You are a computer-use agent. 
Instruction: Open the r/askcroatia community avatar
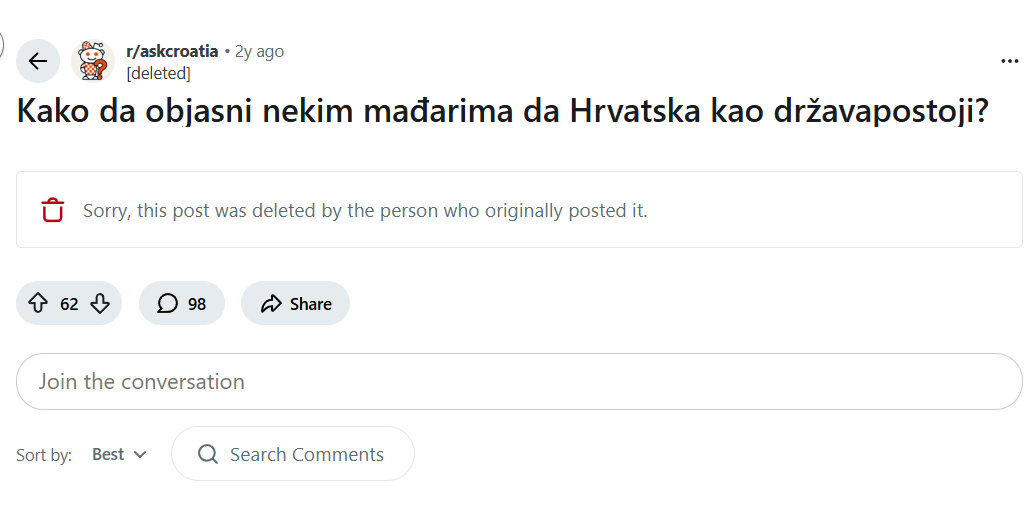click(x=93, y=61)
